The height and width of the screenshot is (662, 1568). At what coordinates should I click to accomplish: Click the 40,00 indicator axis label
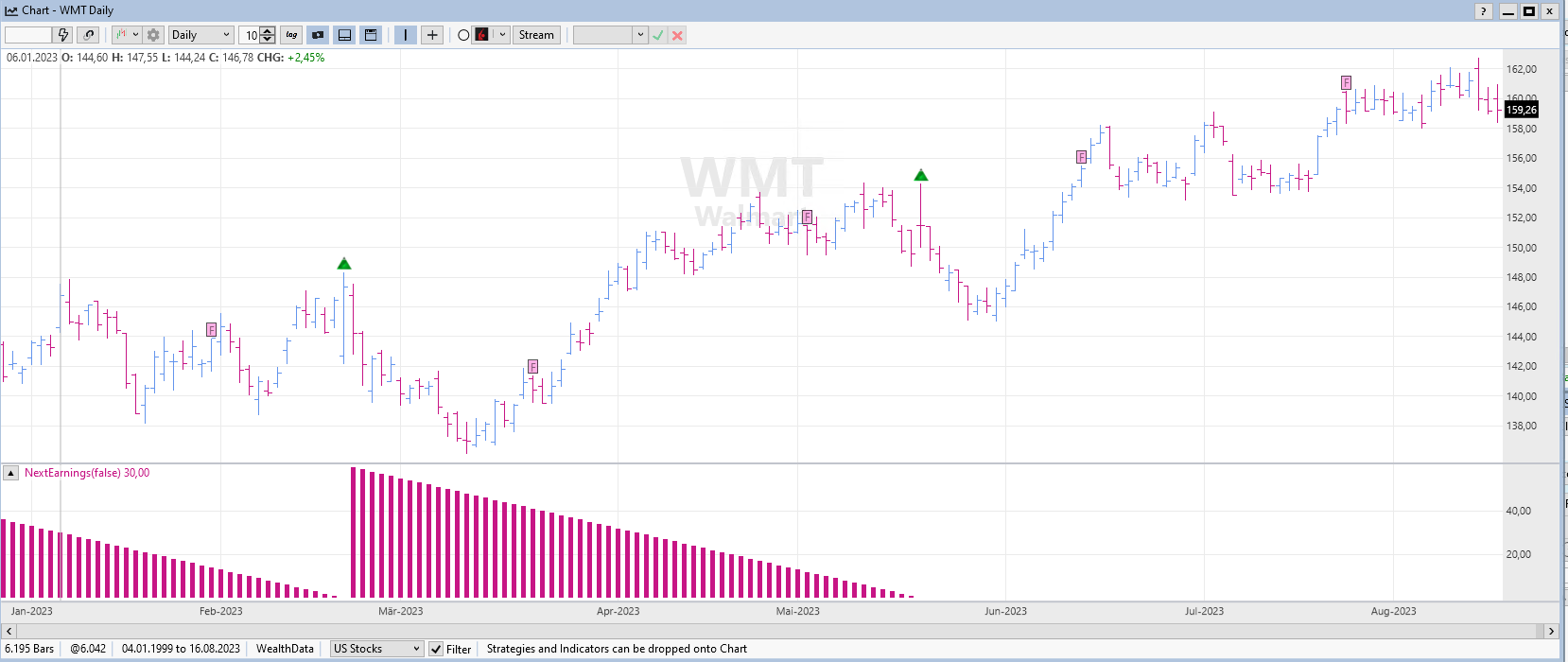(1519, 511)
